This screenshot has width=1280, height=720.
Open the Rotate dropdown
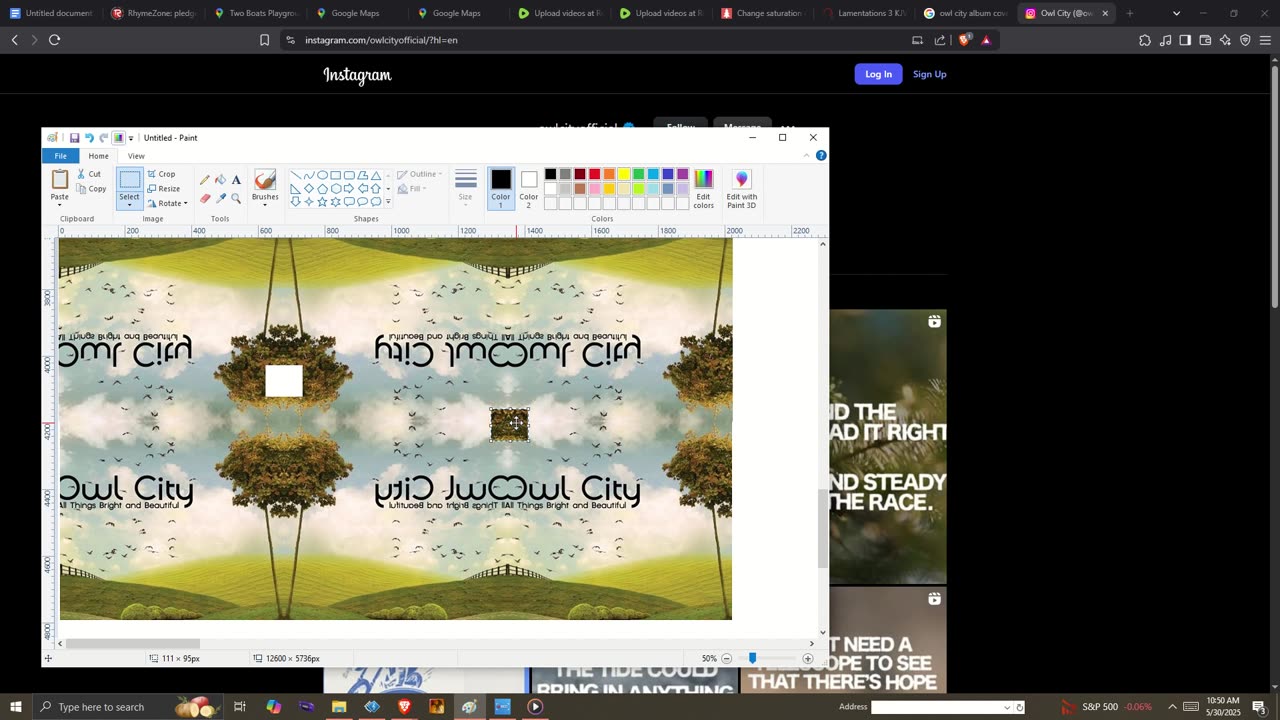(x=167, y=204)
